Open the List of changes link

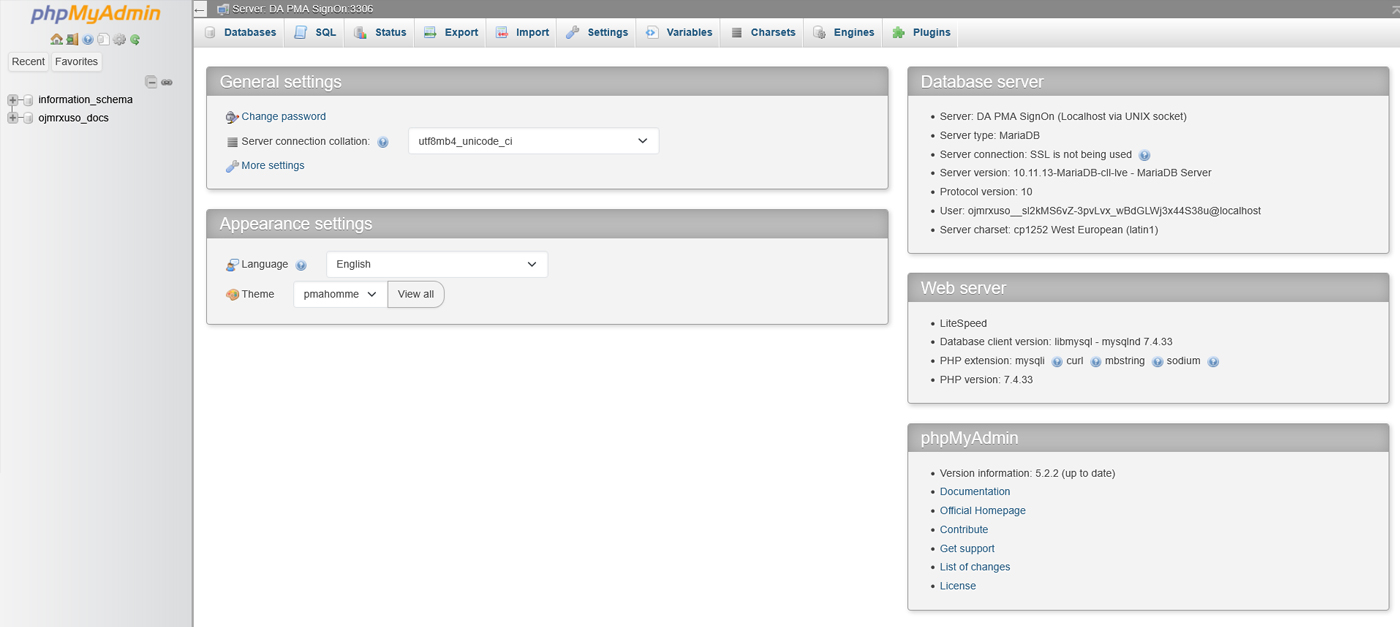click(974, 566)
